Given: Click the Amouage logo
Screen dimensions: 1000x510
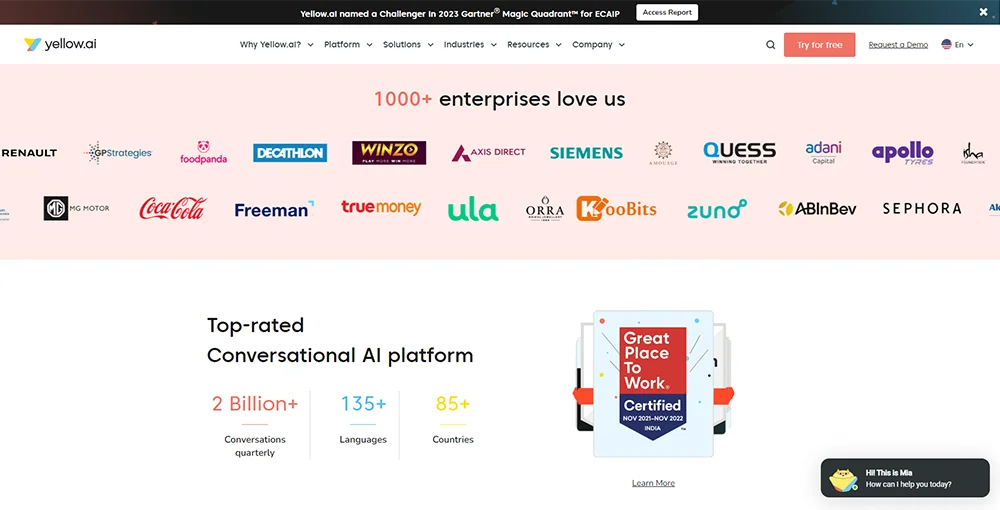Looking at the screenshot, I should point(663,153).
